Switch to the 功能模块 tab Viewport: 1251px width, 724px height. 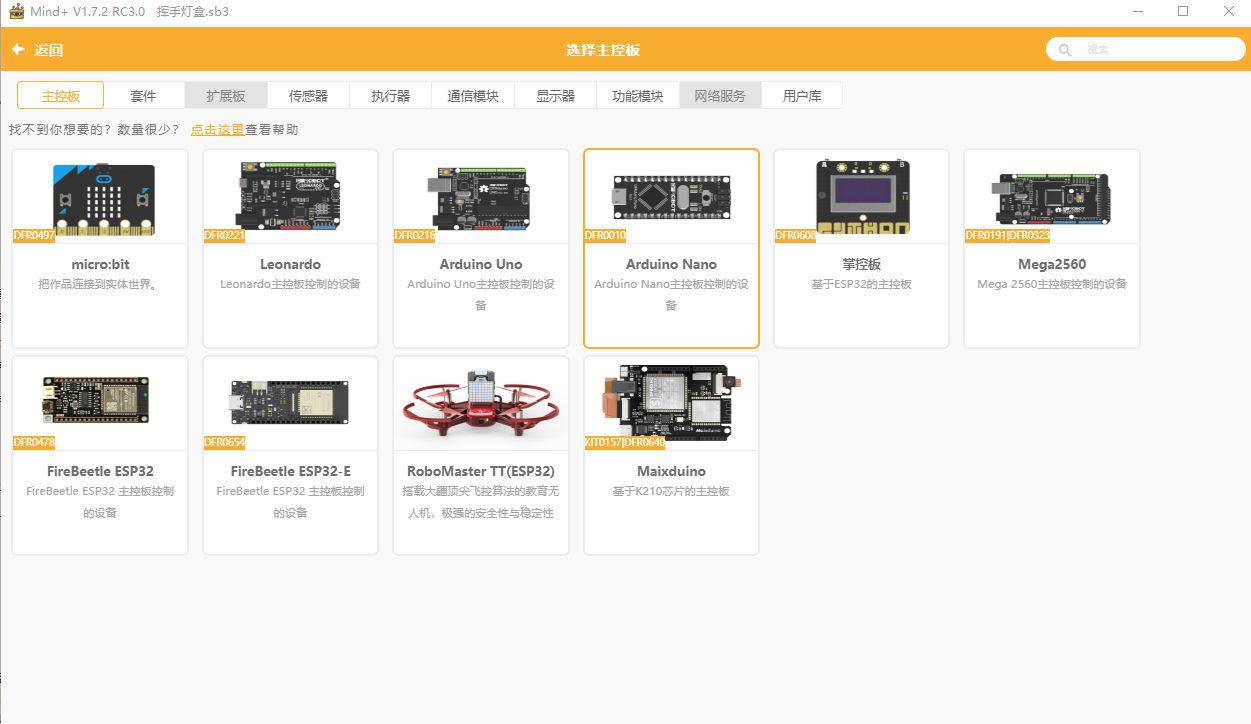pos(638,96)
